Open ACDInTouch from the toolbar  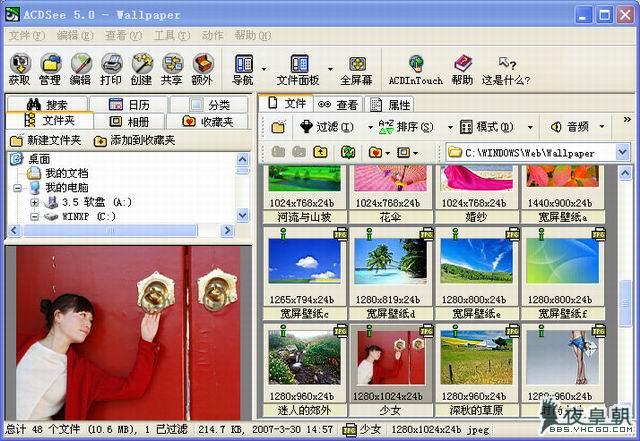pyautogui.click(x=416, y=69)
